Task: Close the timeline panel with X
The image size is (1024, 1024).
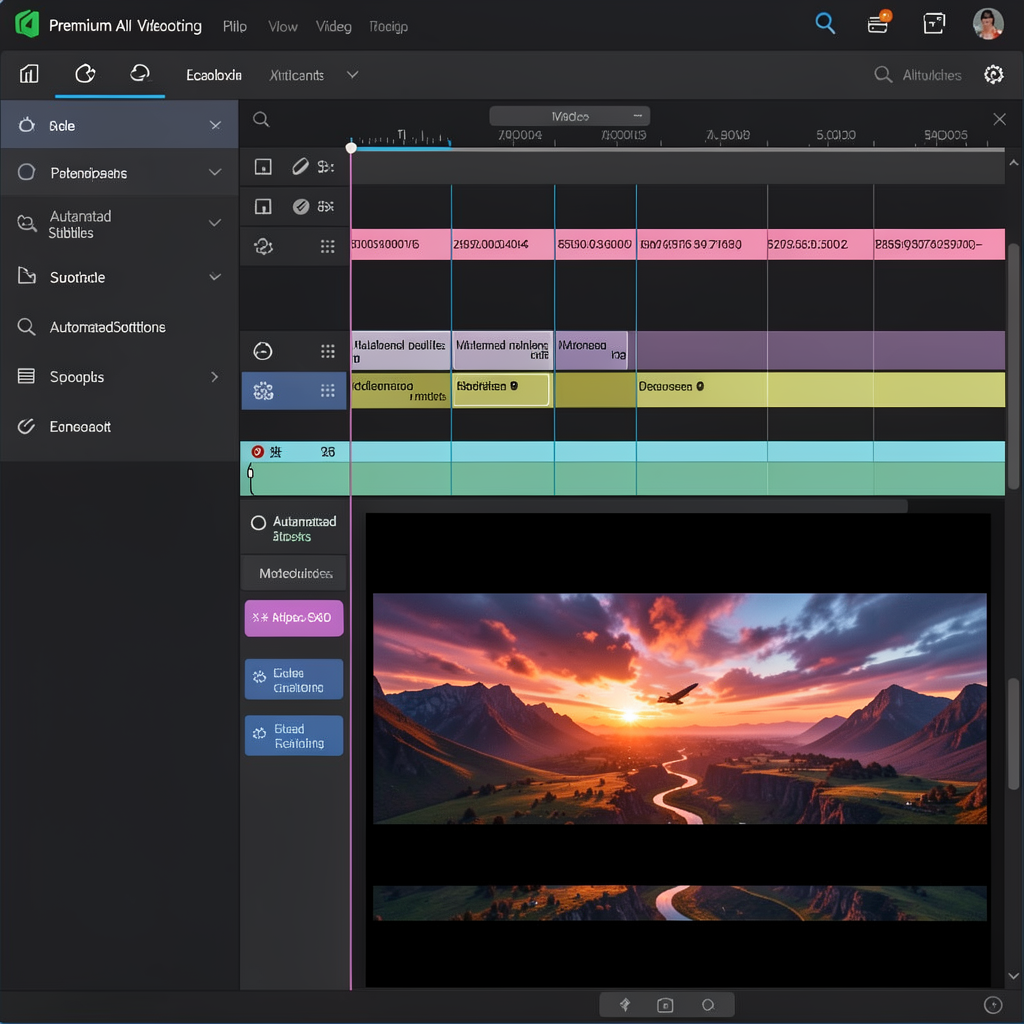Action: (999, 119)
